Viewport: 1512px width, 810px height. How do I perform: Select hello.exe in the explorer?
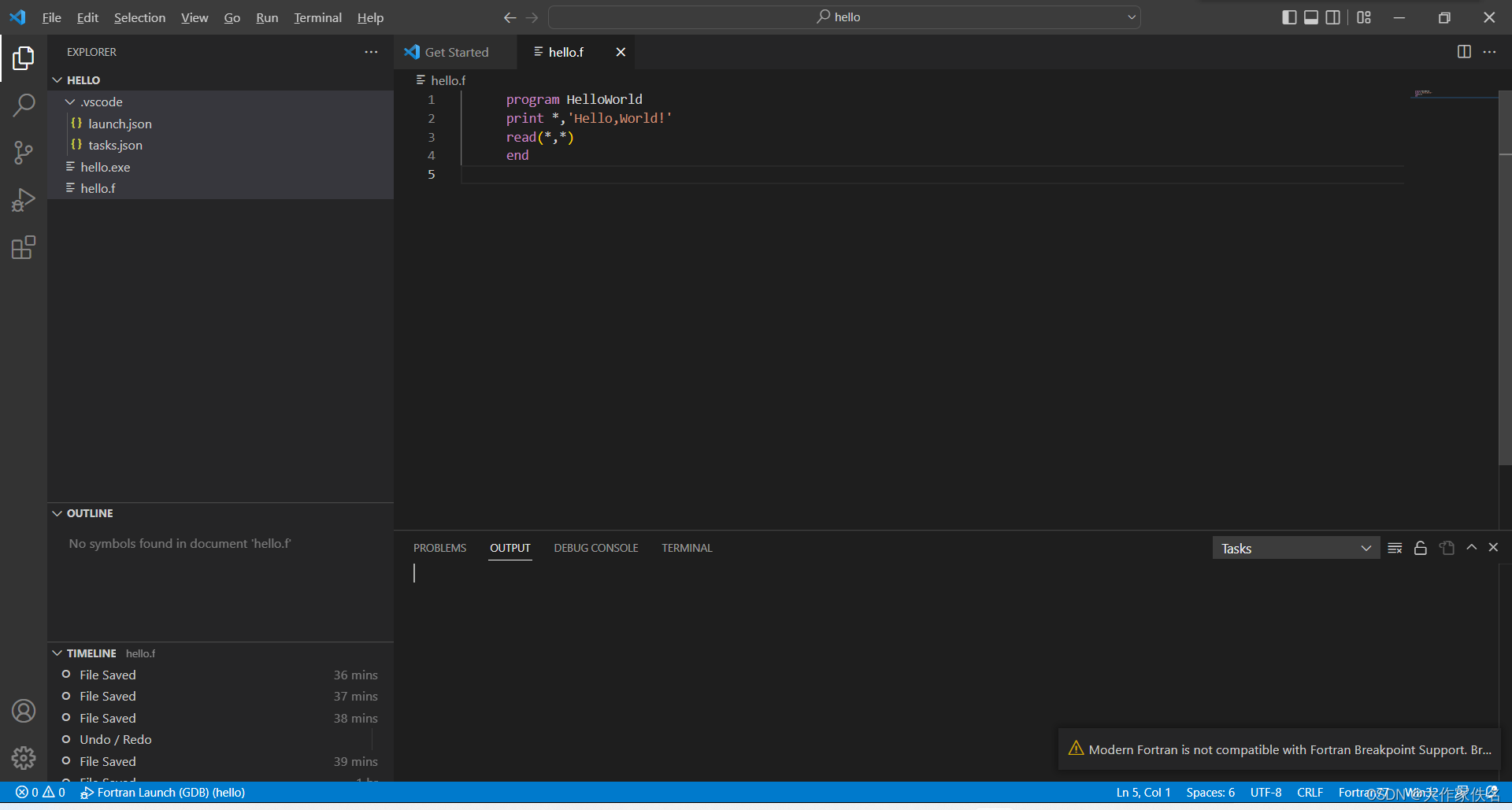(220, 167)
